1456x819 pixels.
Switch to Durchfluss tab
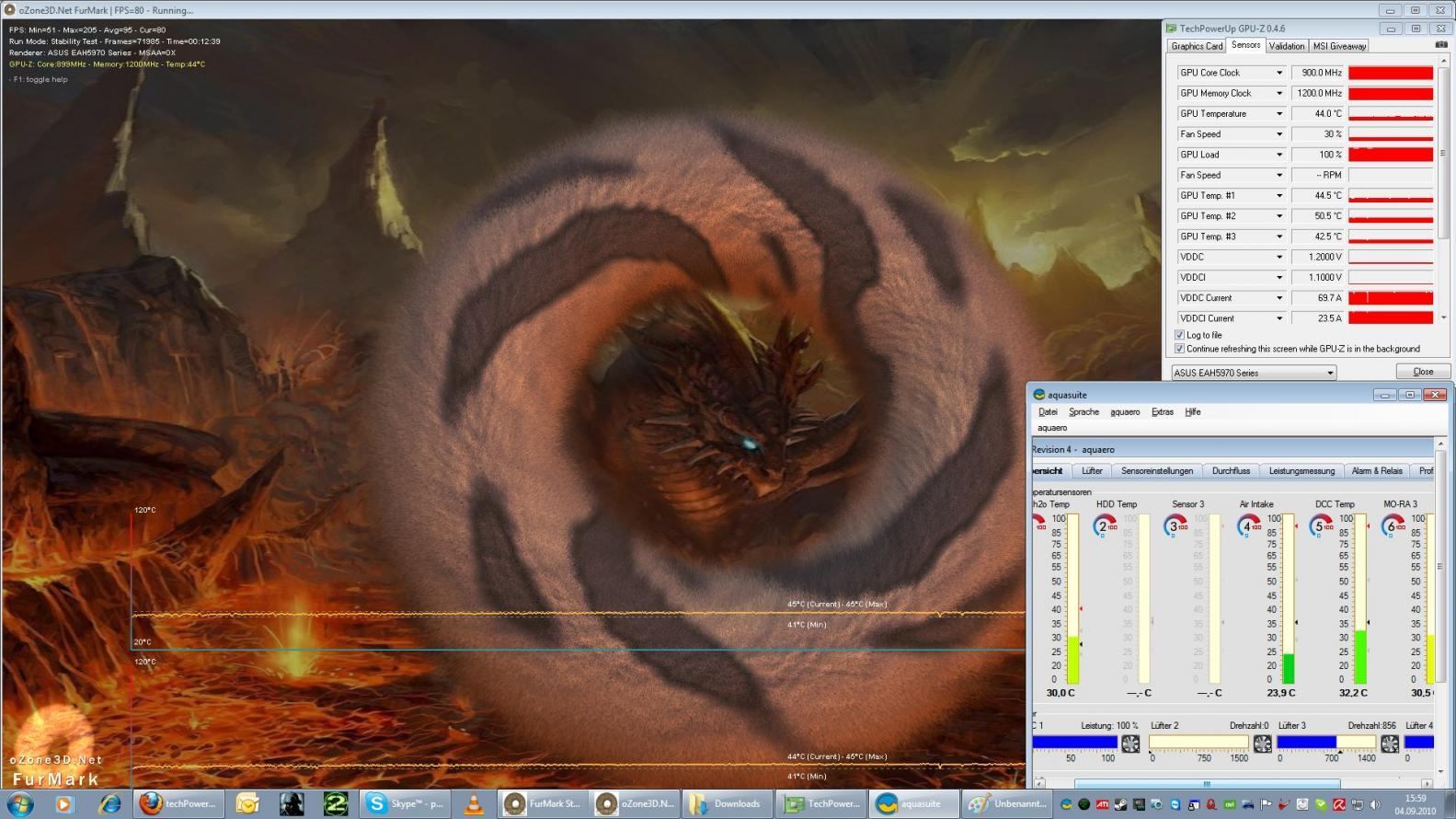pyautogui.click(x=1231, y=470)
